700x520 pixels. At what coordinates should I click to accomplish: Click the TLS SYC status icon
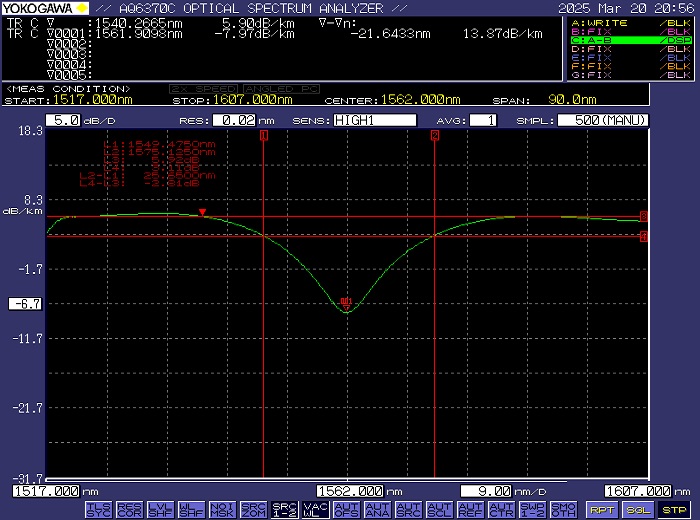[x=98, y=509]
